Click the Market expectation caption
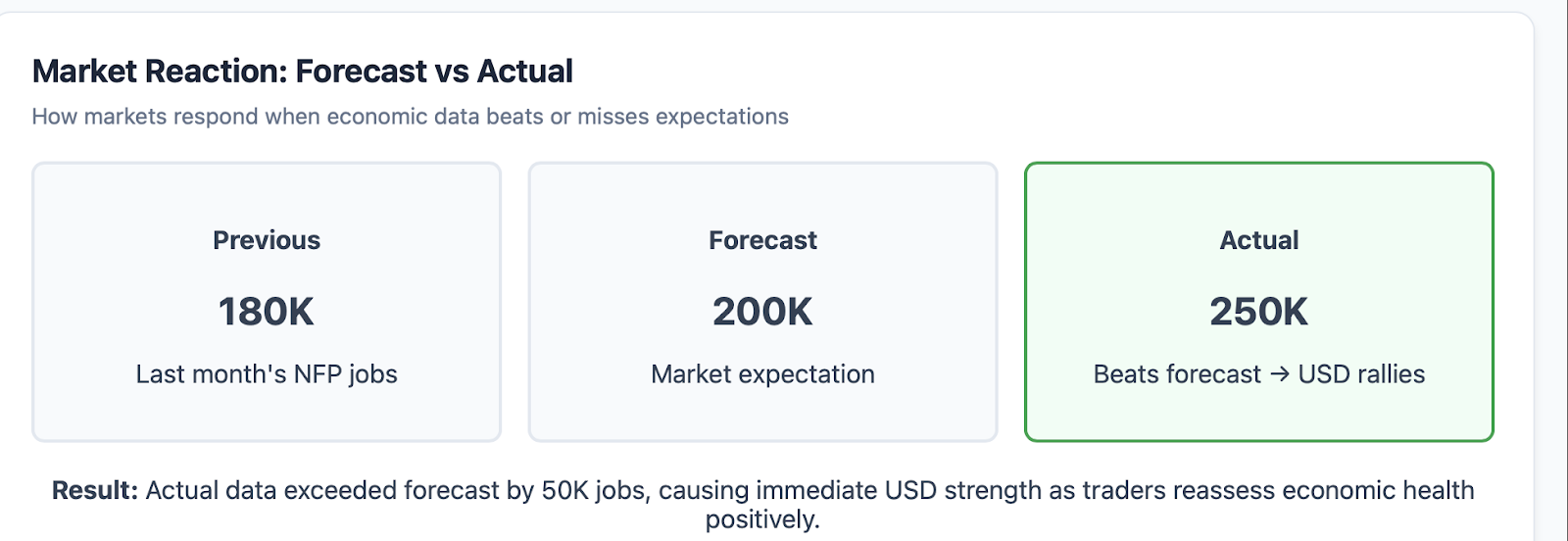The height and width of the screenshot is (541, 1568). tap(762, 374)
